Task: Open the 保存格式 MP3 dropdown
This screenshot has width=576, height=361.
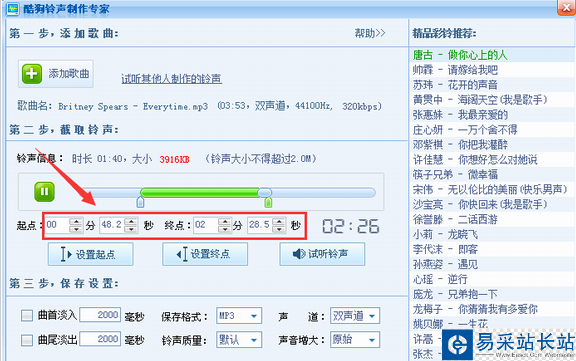Action: pos(239,316)
